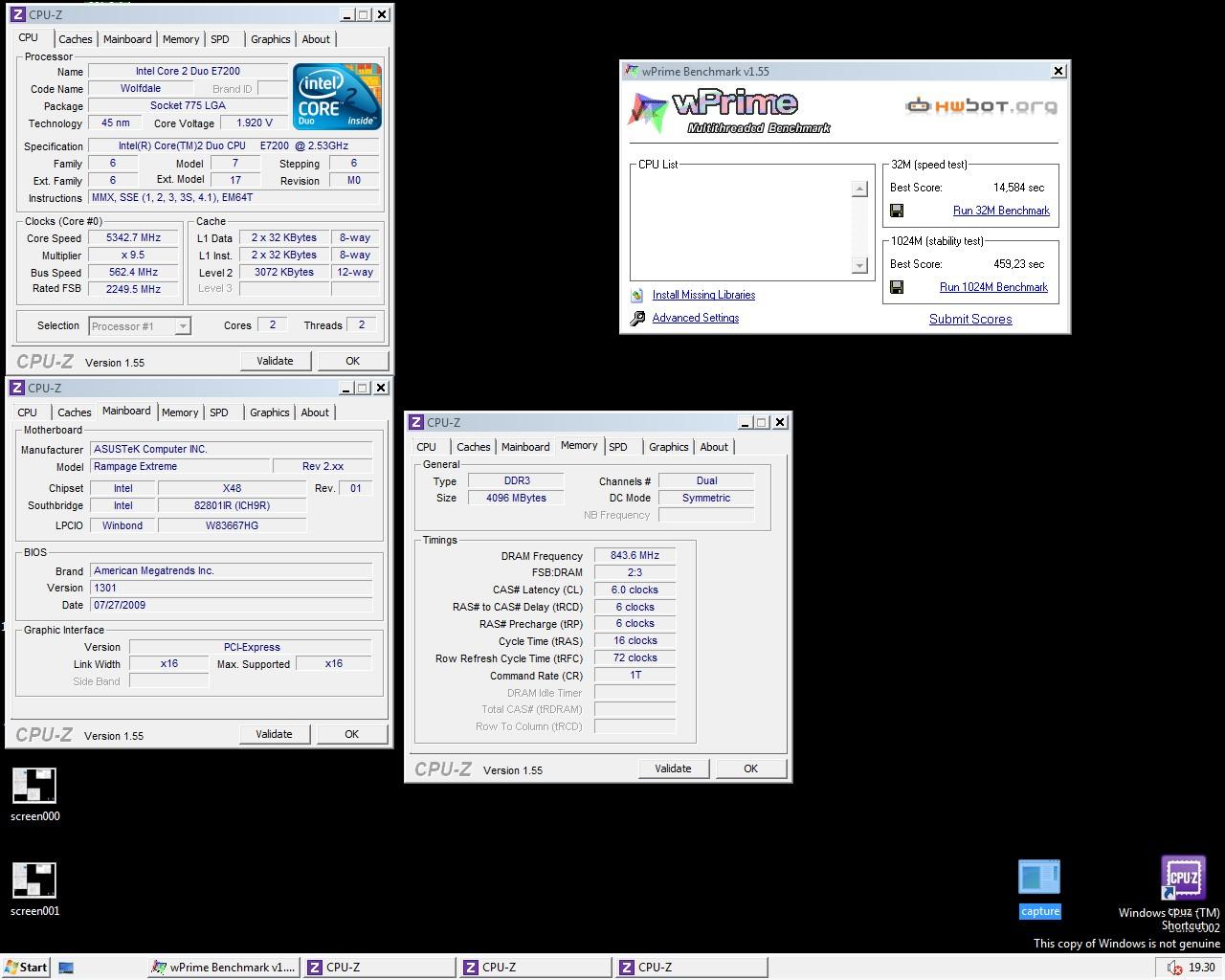The height and width of the screenshot is (980, 1225).
Task: Click Submit Scores link
Action: (970, 320)
